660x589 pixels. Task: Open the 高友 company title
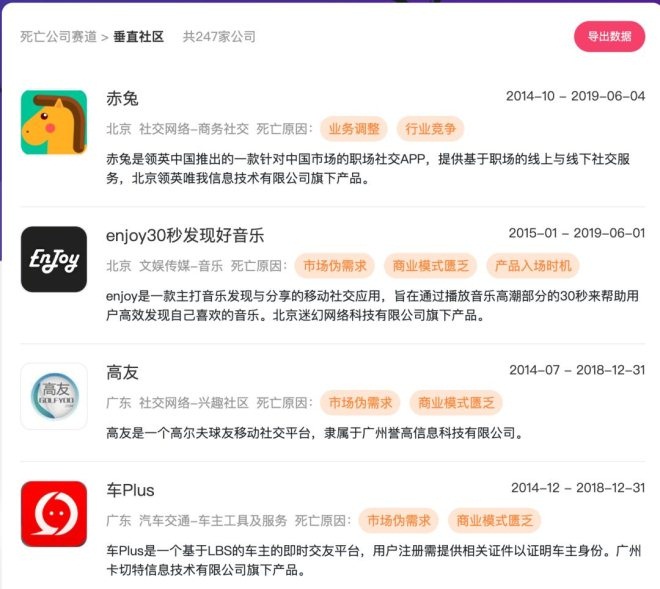[122, 373]
